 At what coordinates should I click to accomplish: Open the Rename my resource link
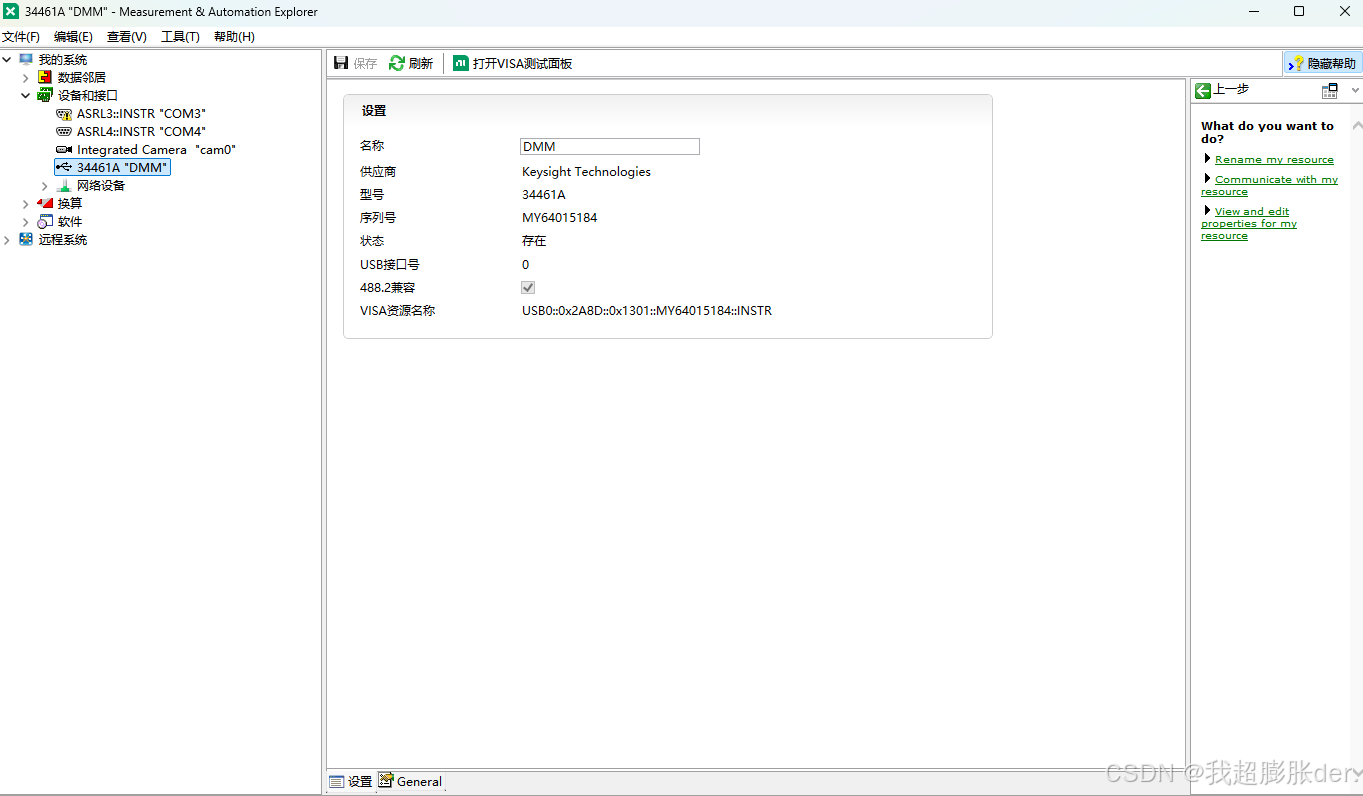(x=1274, y=160)
